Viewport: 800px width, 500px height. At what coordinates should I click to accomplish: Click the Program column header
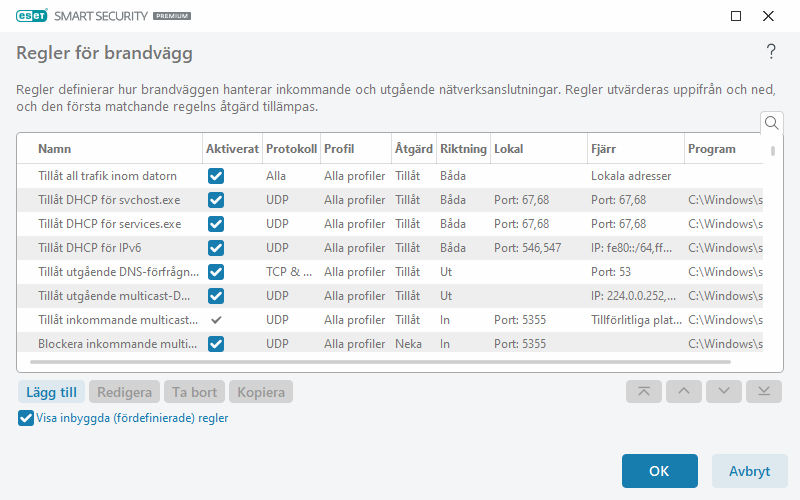(724, 149)
